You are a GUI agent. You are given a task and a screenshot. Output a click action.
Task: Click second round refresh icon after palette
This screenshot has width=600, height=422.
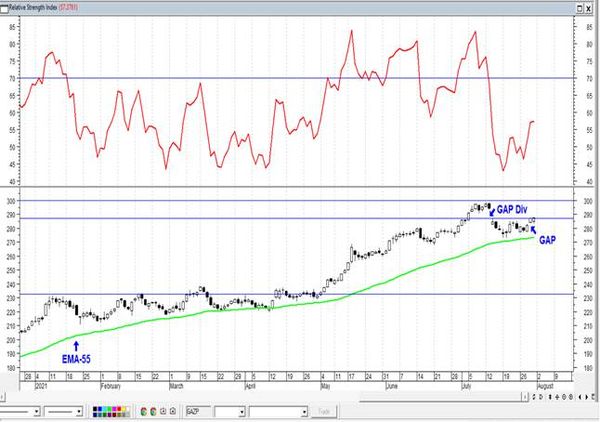(153, 412)
